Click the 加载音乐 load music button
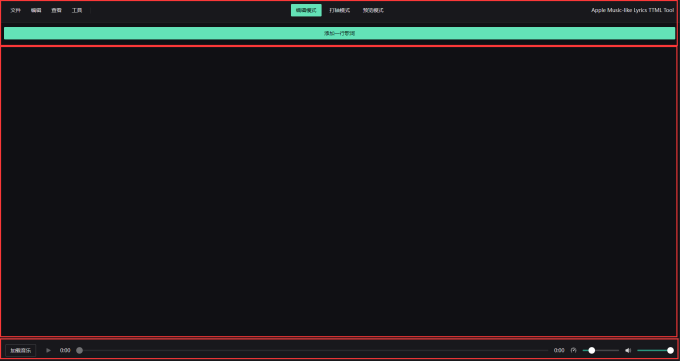The height and width of the screenshot is (361, 680). [20, 350]
